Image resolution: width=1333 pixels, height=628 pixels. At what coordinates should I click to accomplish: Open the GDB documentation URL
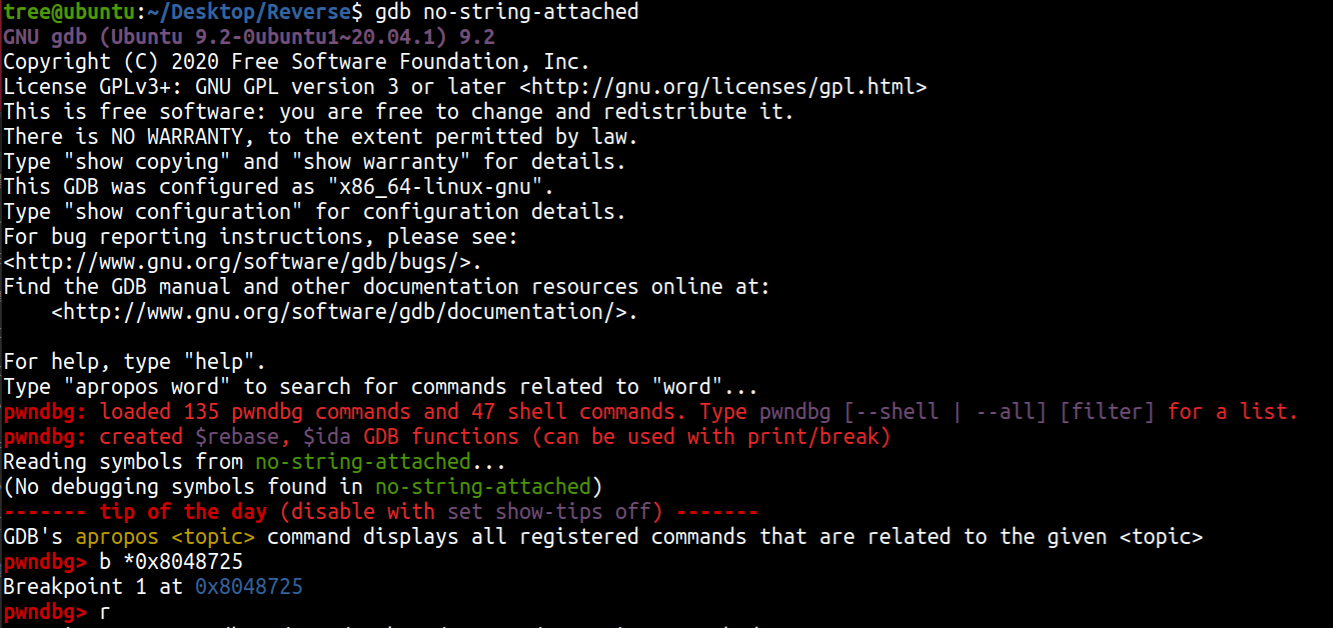(x=344, y=312)
